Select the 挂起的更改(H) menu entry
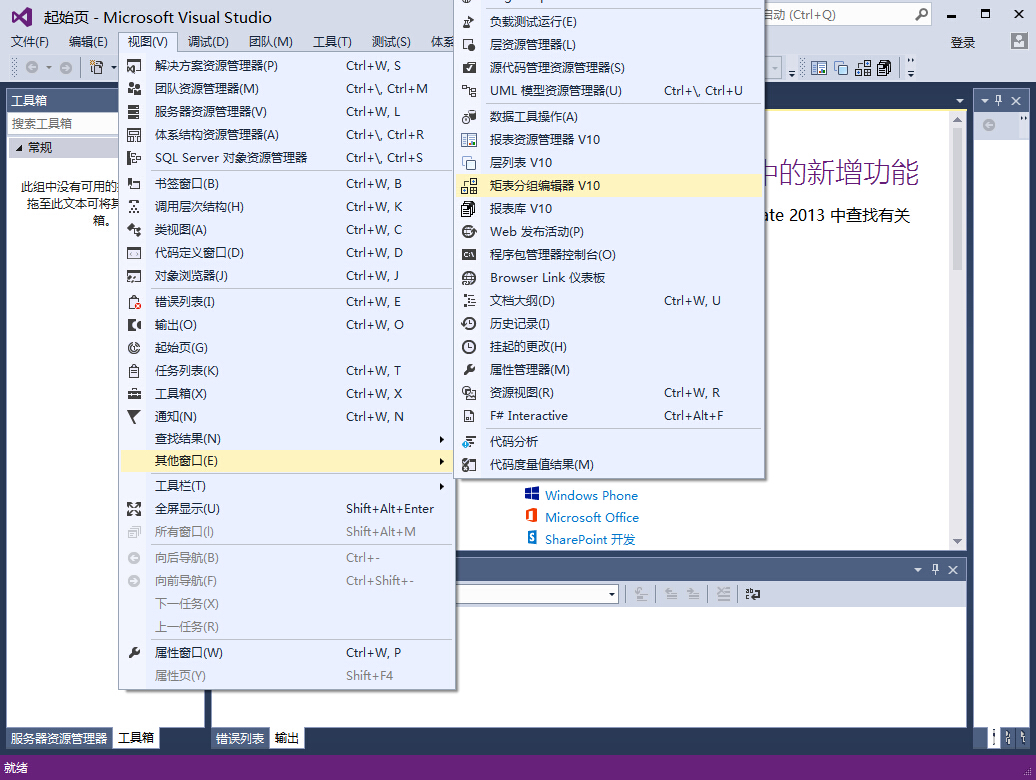The width and height of the screenshot is (1036, 780). coord(609,347)
